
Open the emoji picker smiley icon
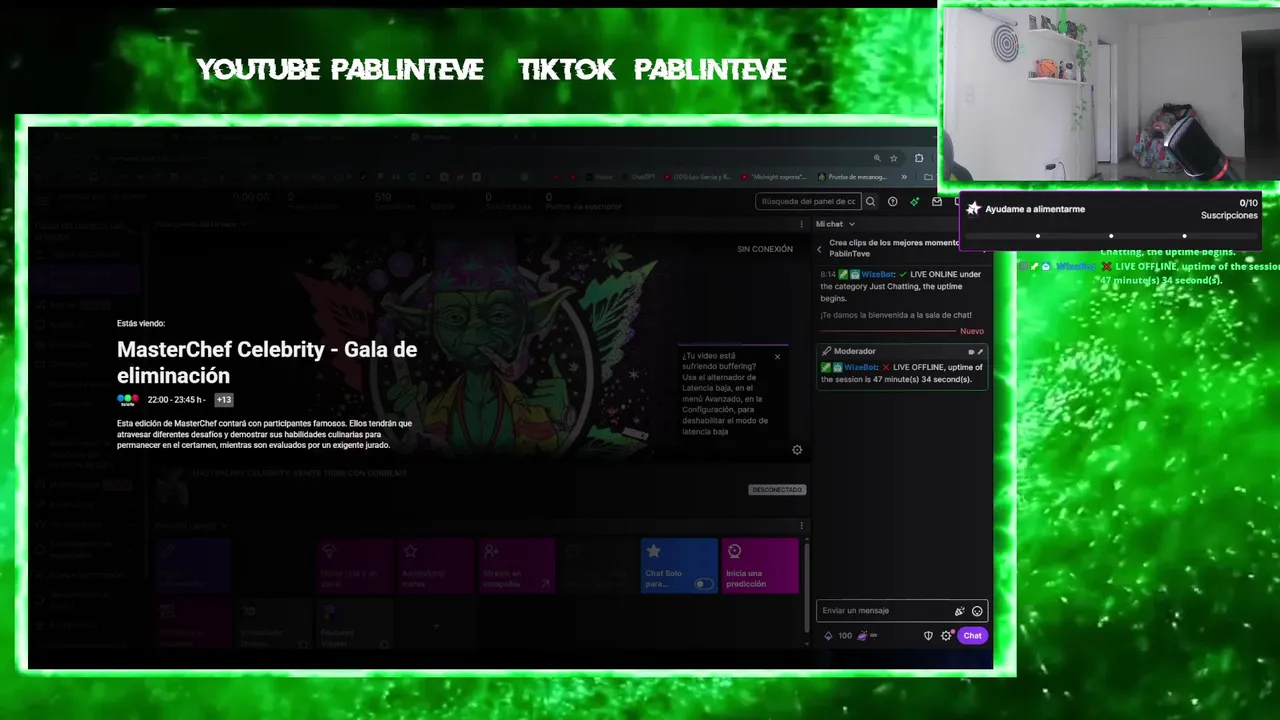click(x=977, y=611)
